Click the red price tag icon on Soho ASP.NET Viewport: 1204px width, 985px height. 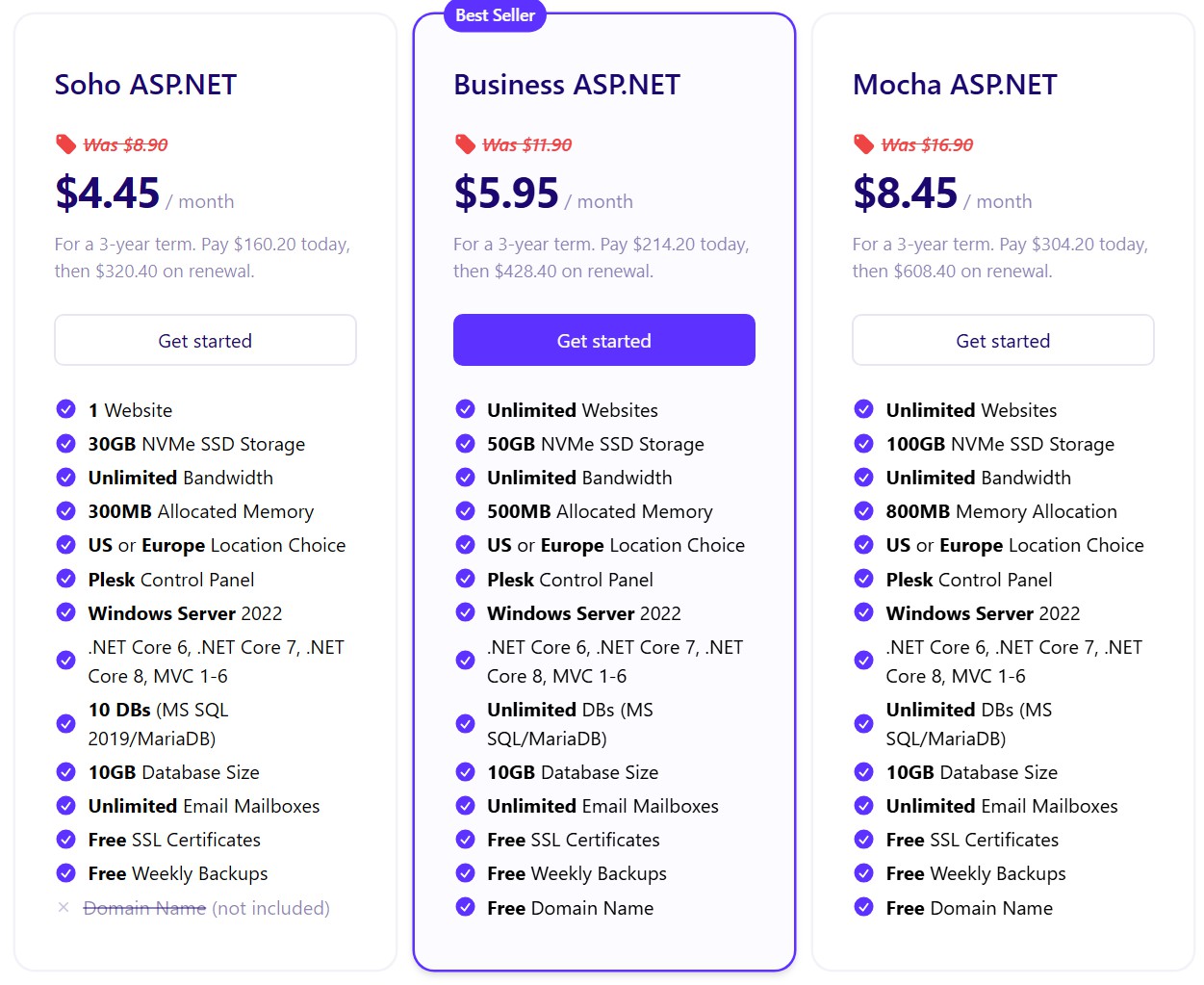pos(65,144)
